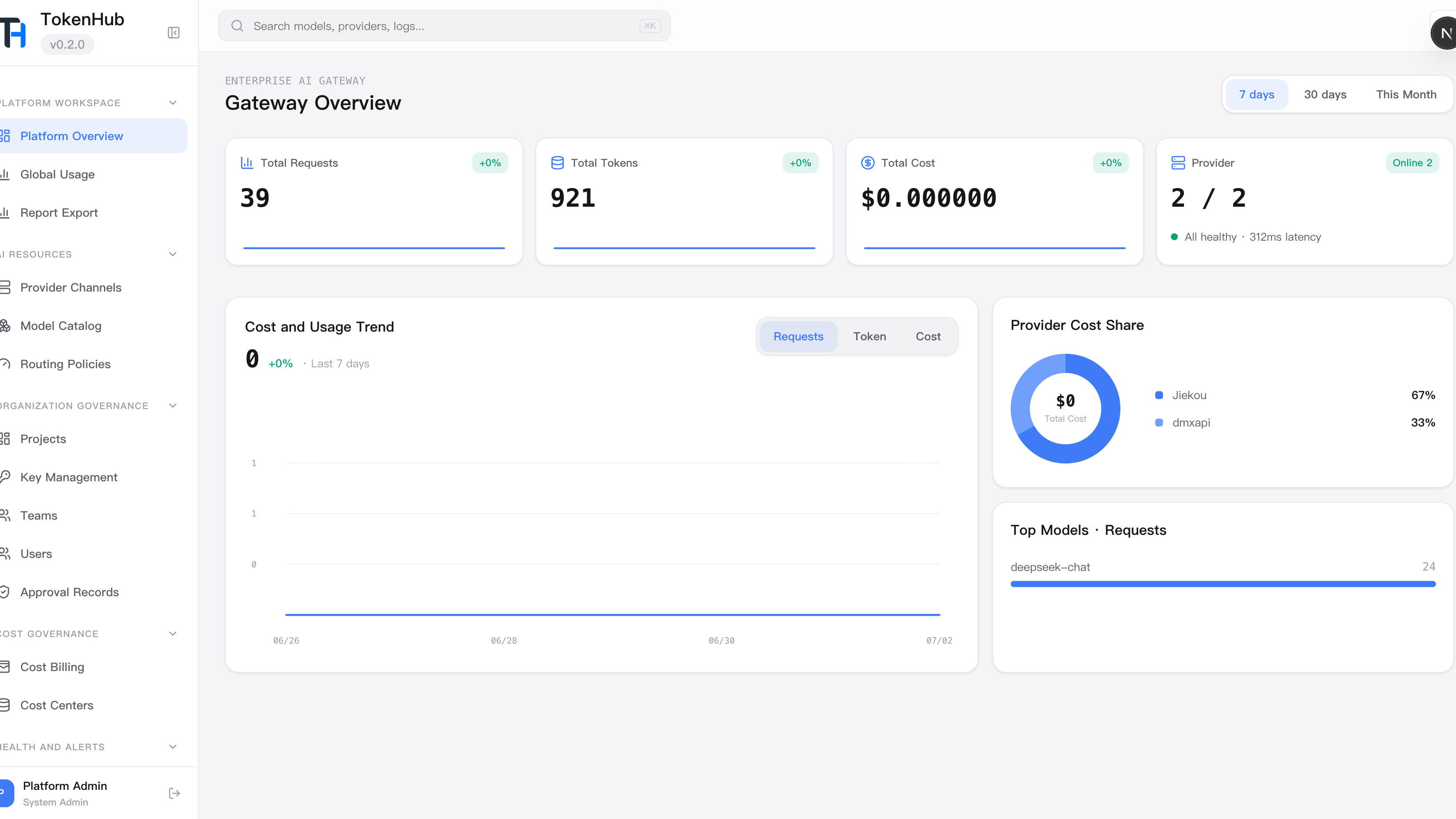Switch trend chart to Token

[869, 336]
